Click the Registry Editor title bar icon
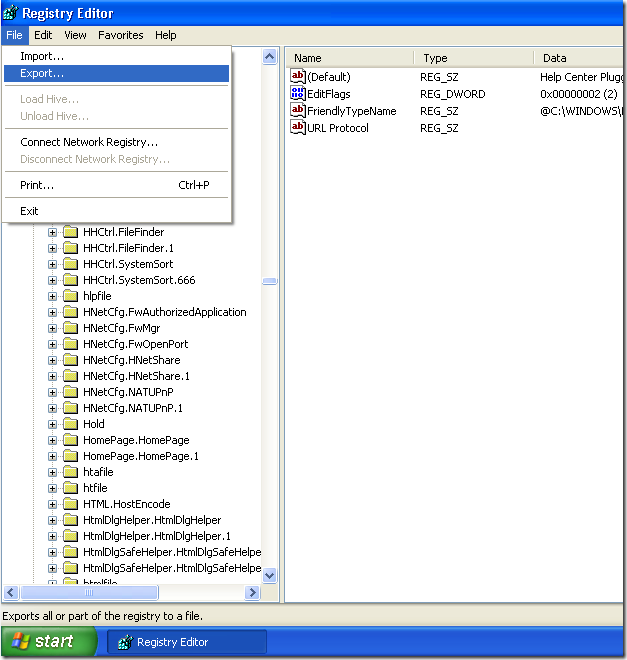Viewport: 627px width, 660px height. pyautogui.click(x=11, y=13)
